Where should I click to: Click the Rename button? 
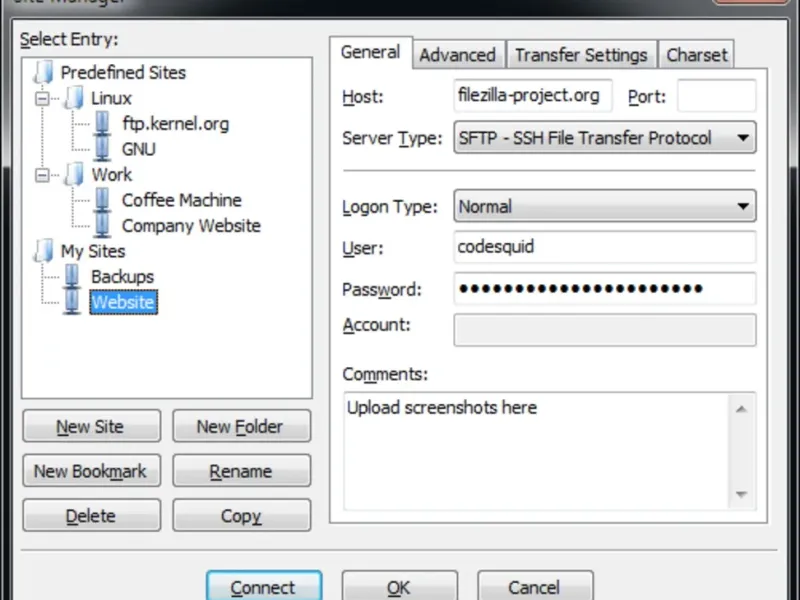(x=241, y=470)
